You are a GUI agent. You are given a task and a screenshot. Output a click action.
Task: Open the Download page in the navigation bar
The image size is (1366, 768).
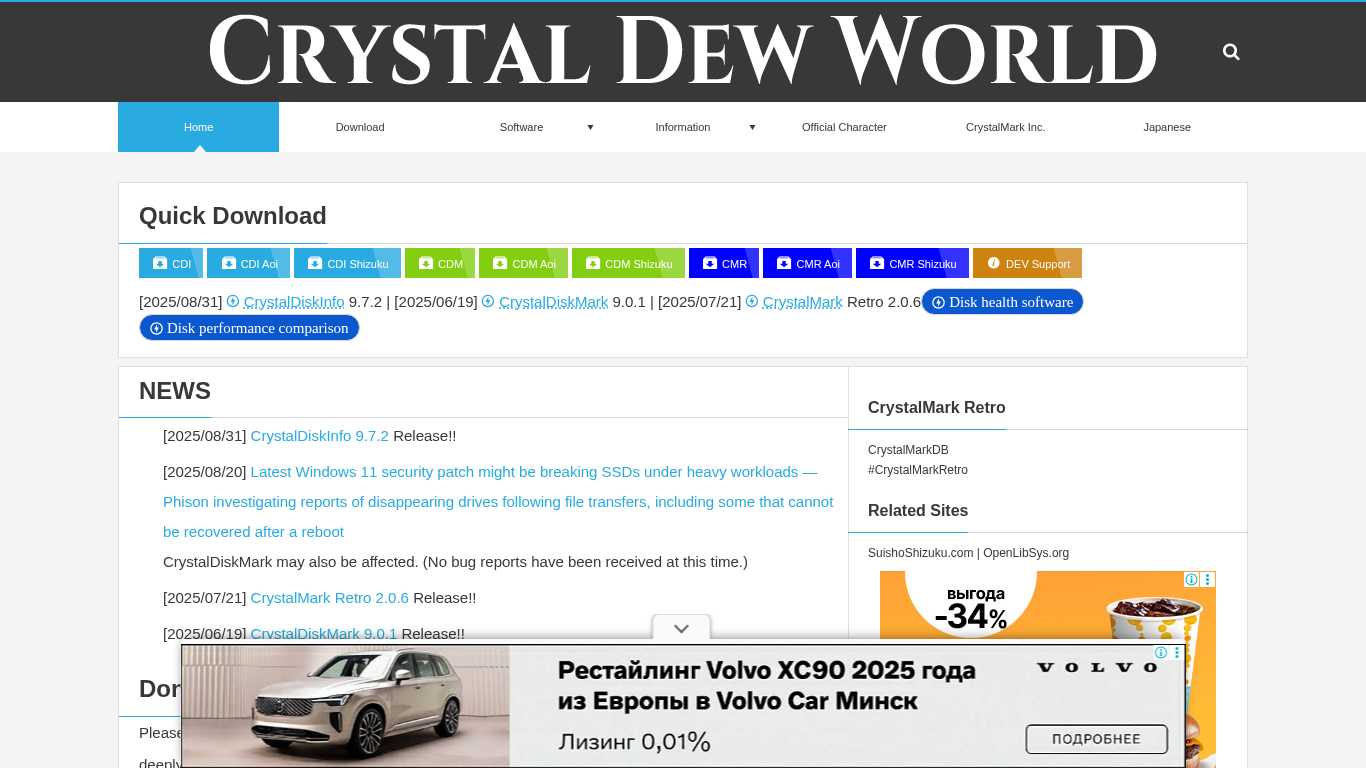pyautogui.click(x=360, y=127)
